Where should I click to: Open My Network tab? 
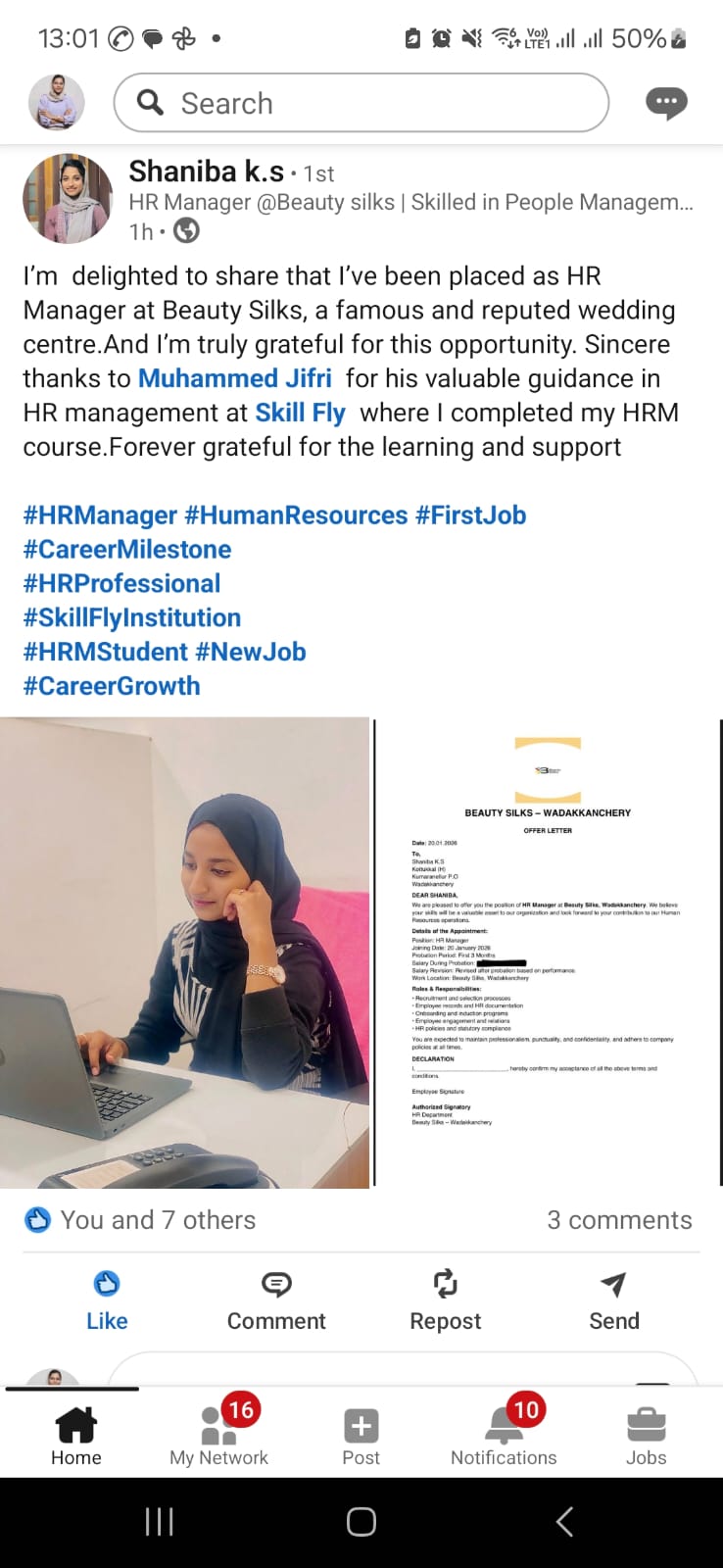tap(218, 1431)
